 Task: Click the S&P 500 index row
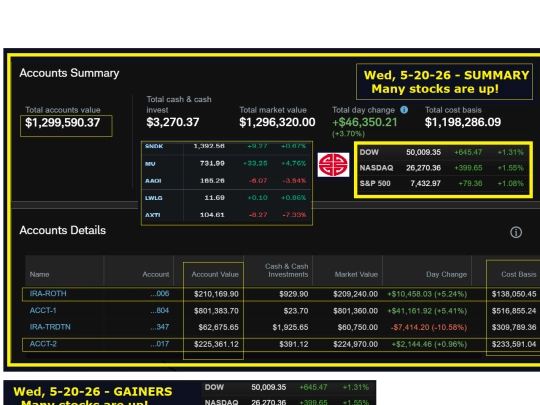[x=442, y=184]
